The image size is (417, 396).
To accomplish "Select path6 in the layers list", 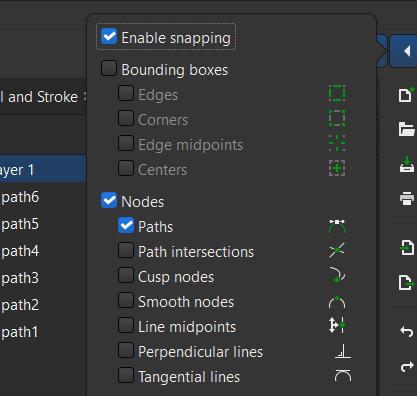I will tap(20, 197).
